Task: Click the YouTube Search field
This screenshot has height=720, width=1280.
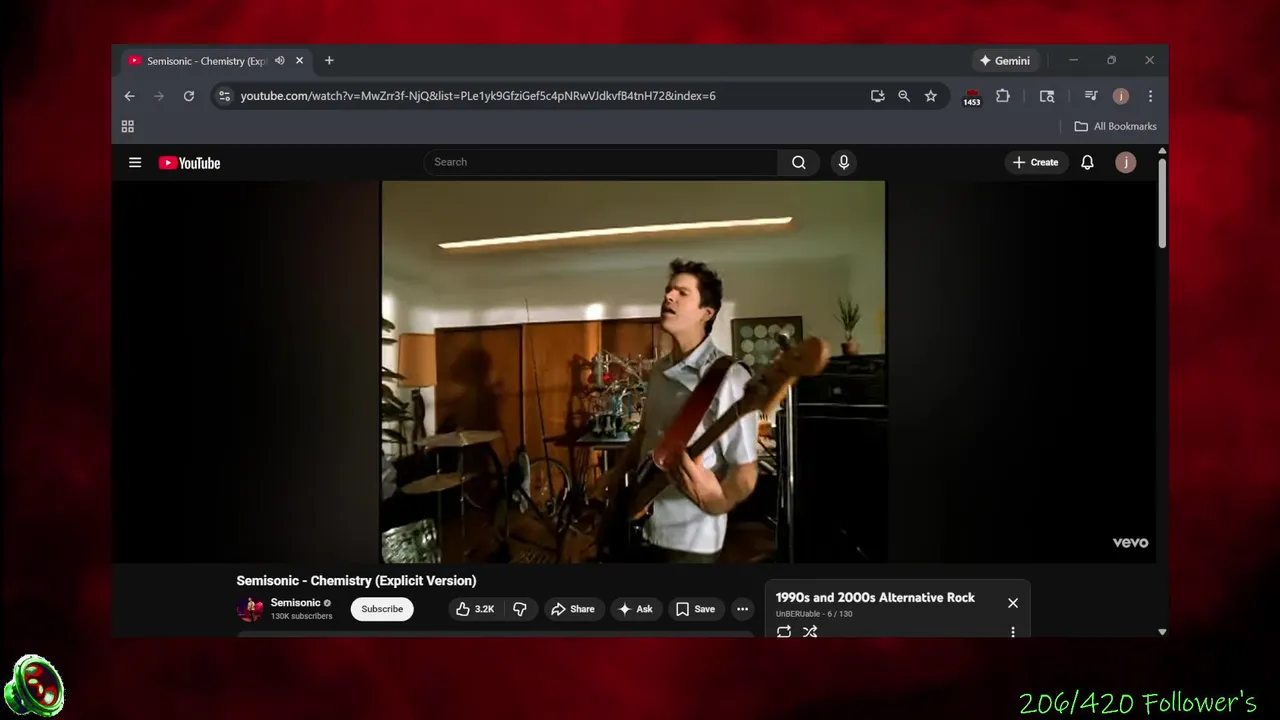Action: tap(600, 162)
